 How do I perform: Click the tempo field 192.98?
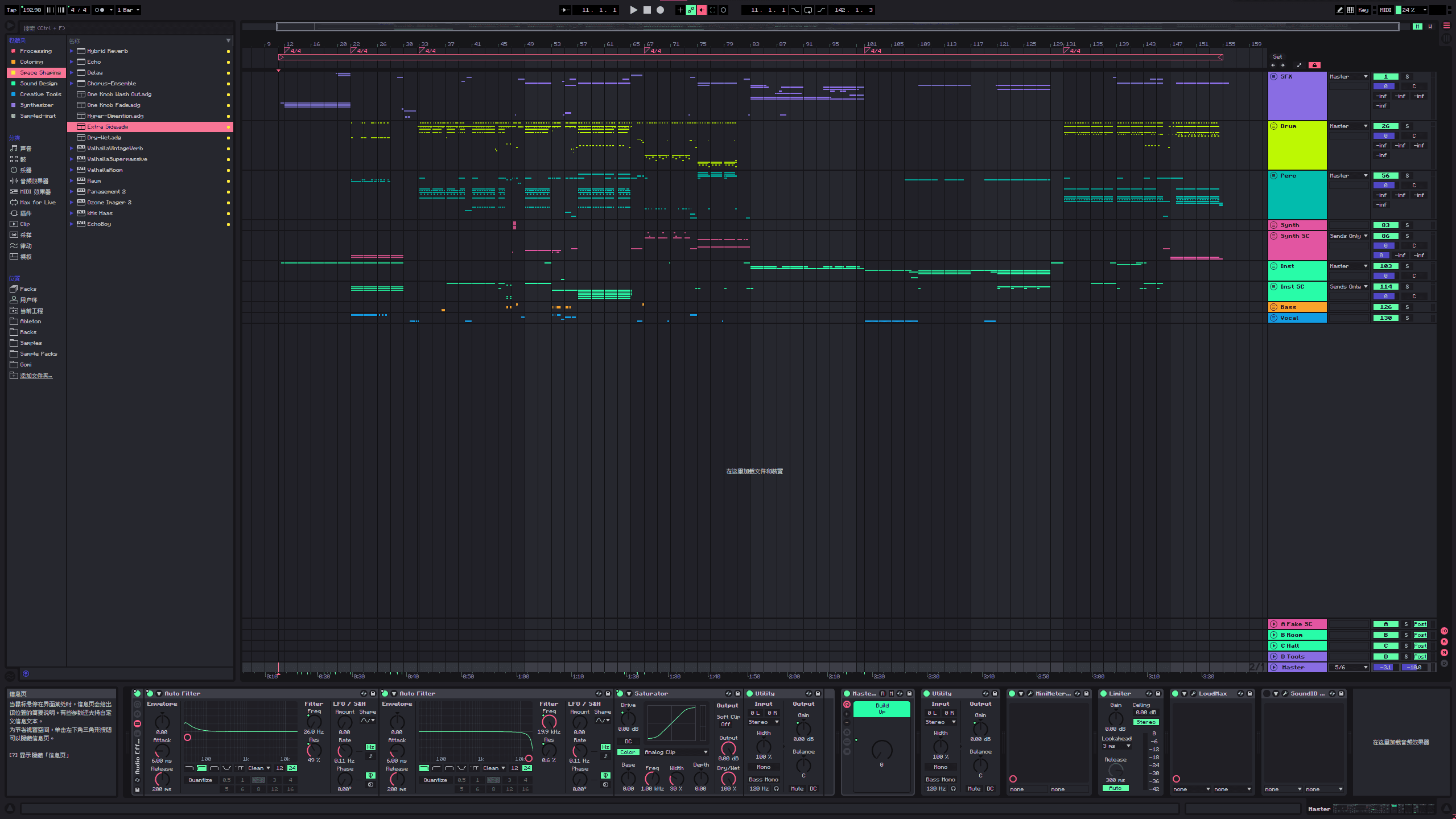click(x=32, y=10)
